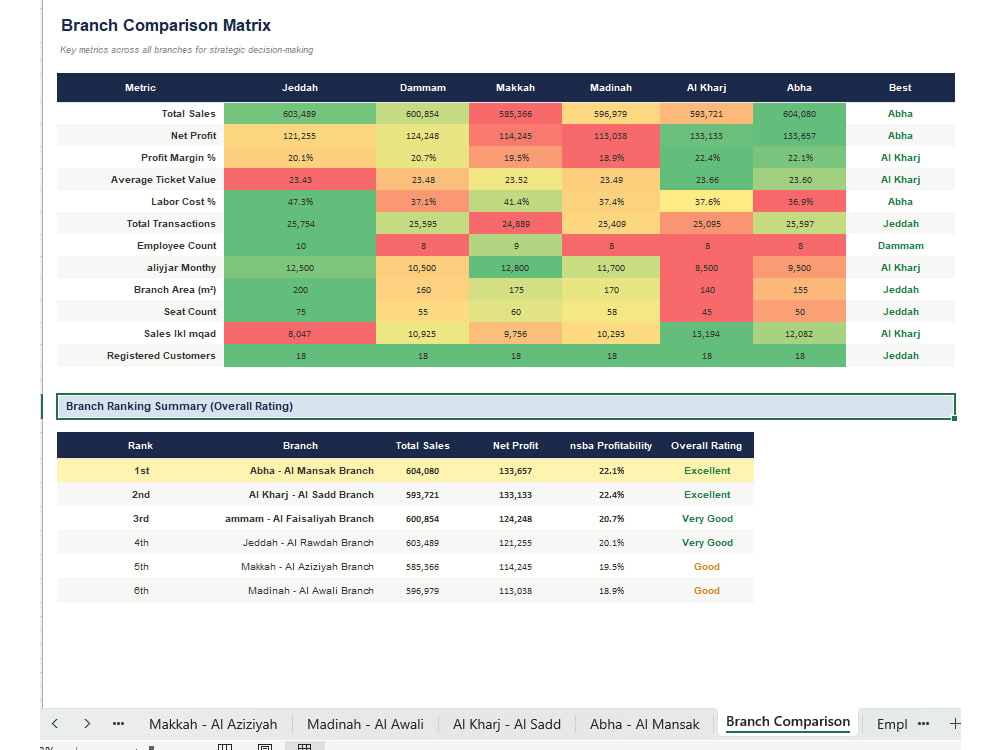
Task: Select the Metric column header
Action: coord(140,87)
